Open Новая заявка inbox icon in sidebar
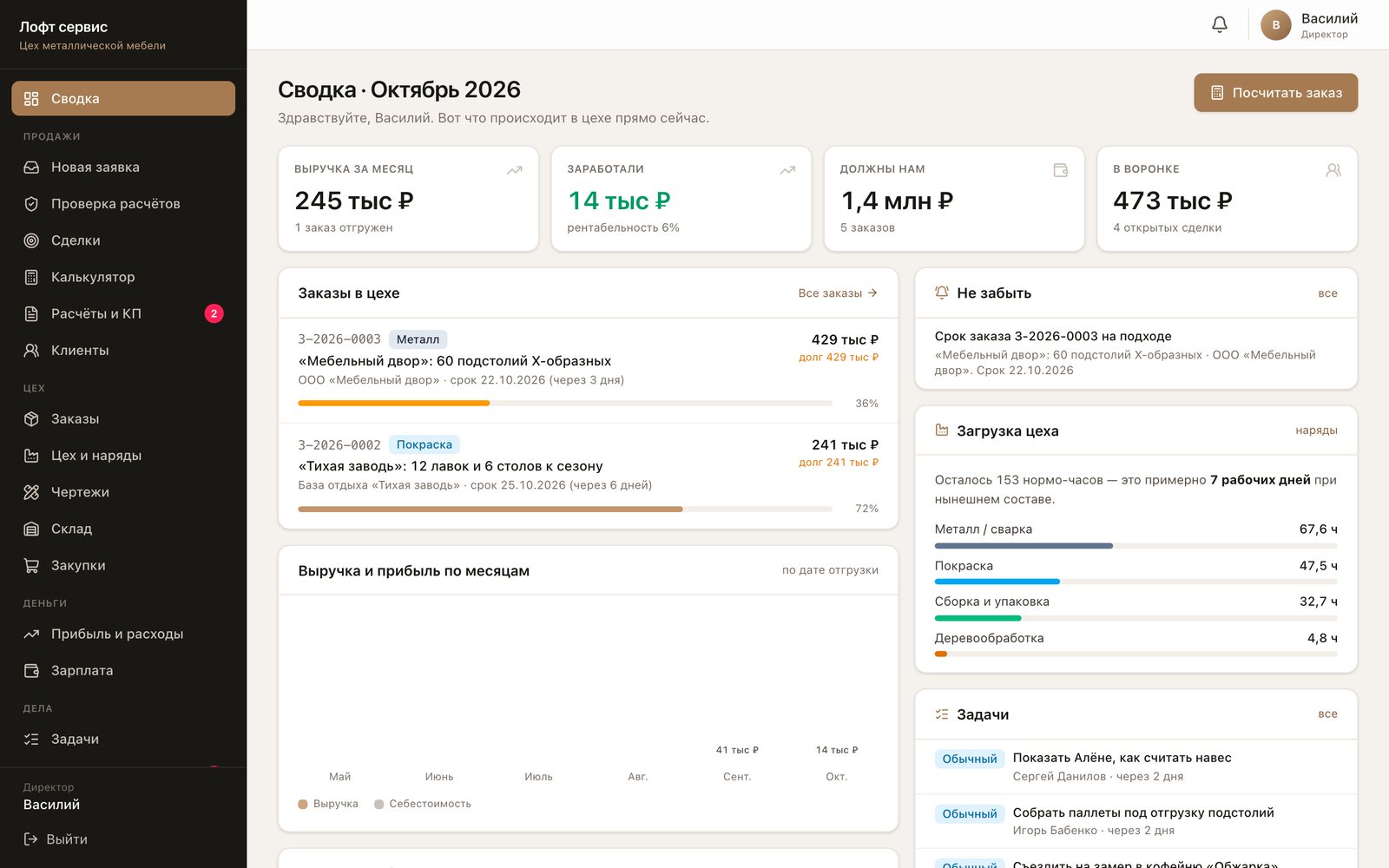 coord(31,168)
